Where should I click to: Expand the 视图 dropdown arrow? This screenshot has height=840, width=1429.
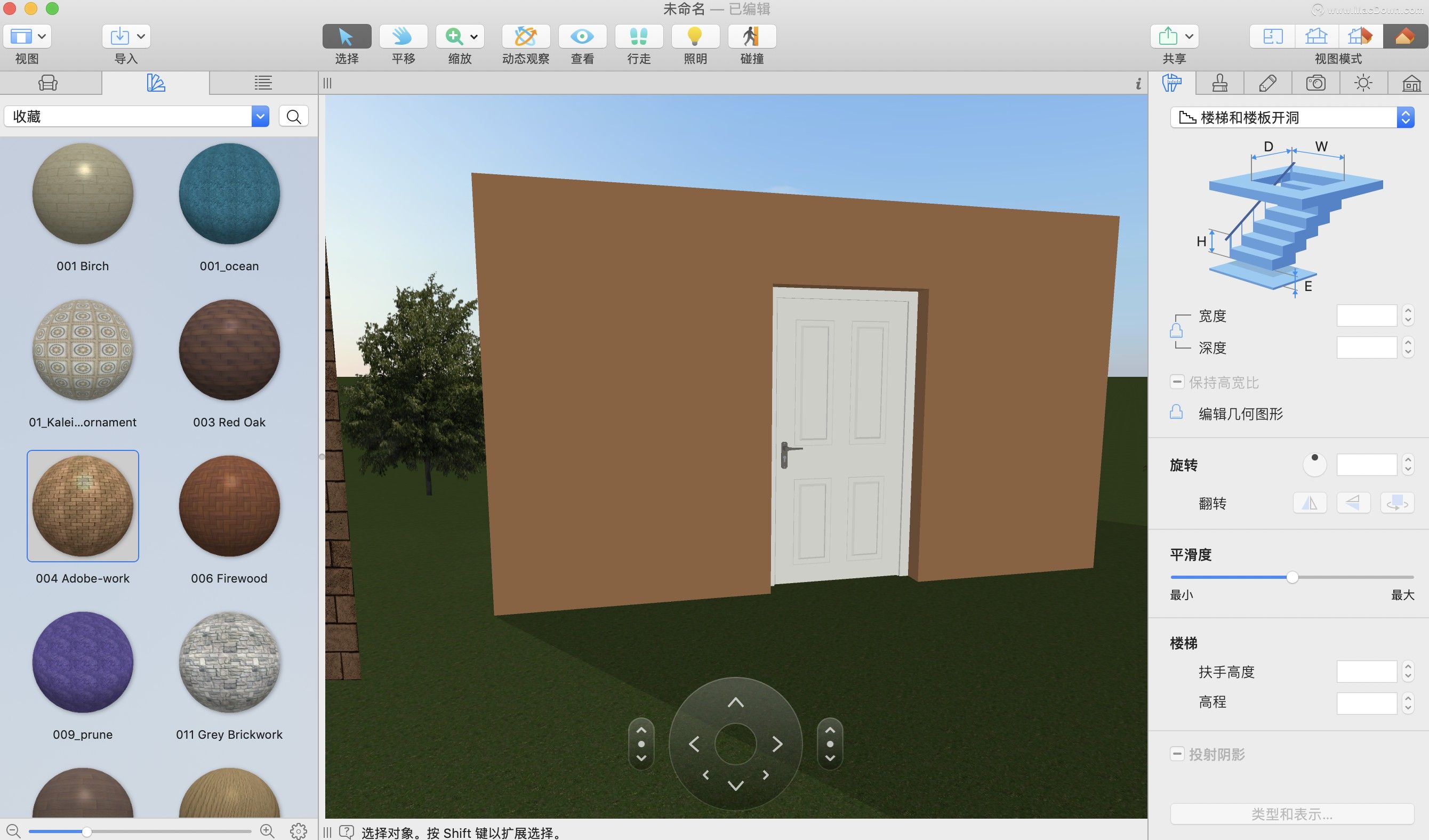42,36
